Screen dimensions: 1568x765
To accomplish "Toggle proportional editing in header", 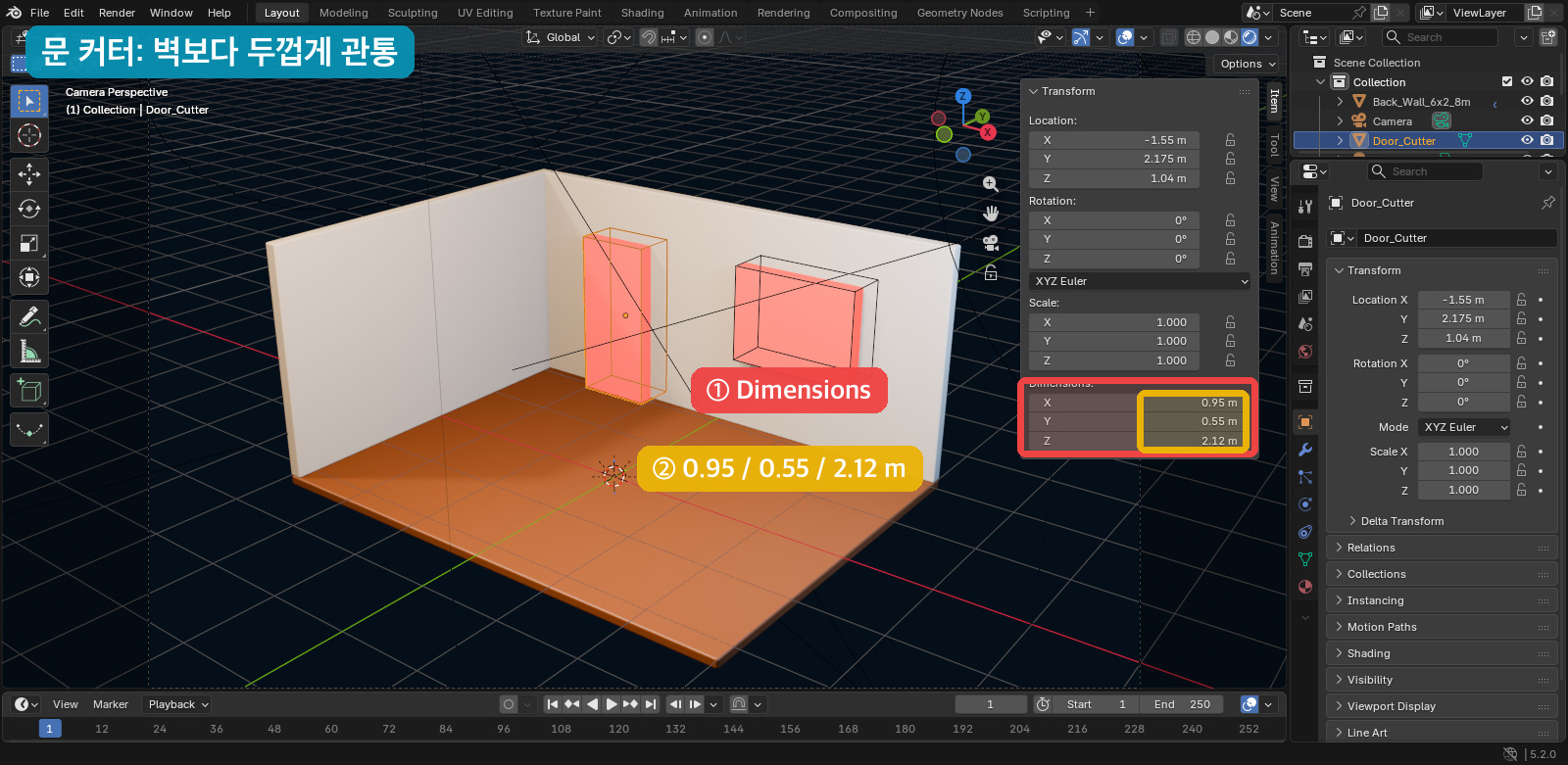I will (x=705, y=37).
